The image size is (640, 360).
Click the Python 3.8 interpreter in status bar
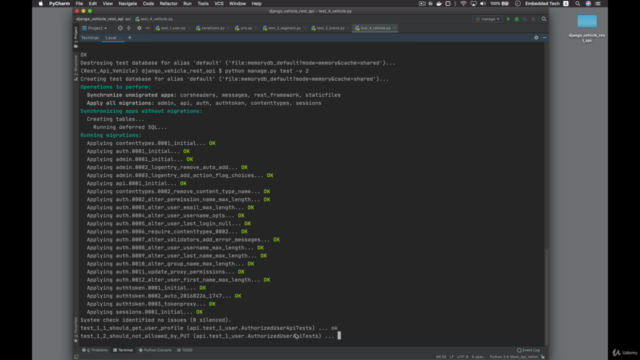point(514,357)
